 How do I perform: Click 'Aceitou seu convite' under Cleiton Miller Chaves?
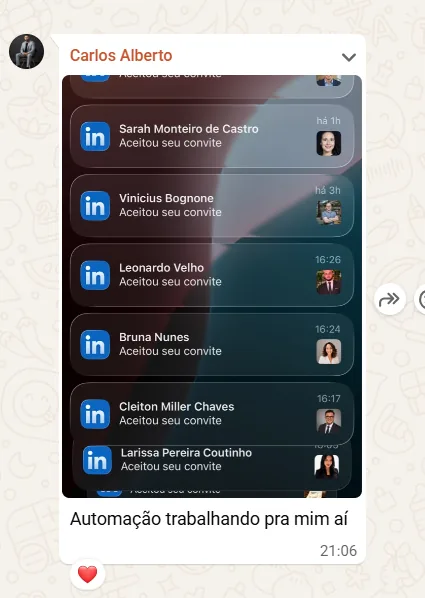point(170,421)
